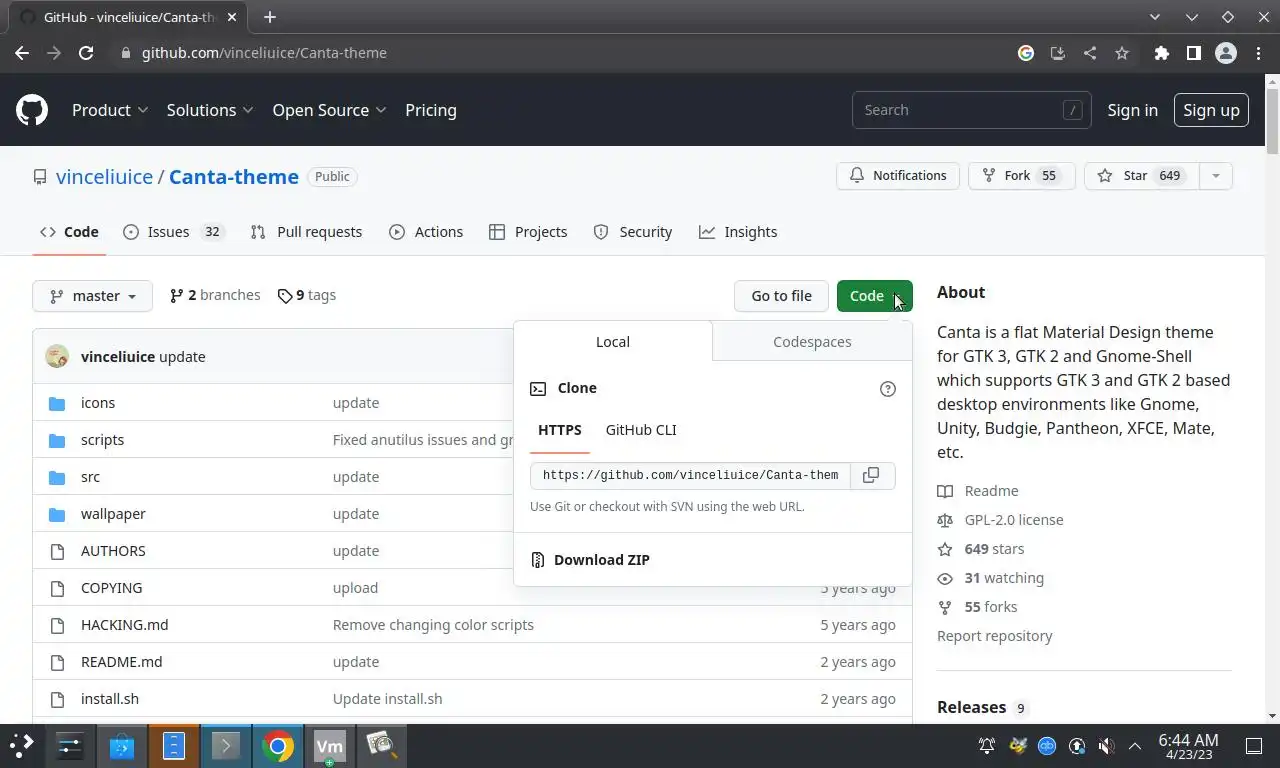Expand the Open Source menu
Screen dimensions: 1280x768
pos(329,110)
